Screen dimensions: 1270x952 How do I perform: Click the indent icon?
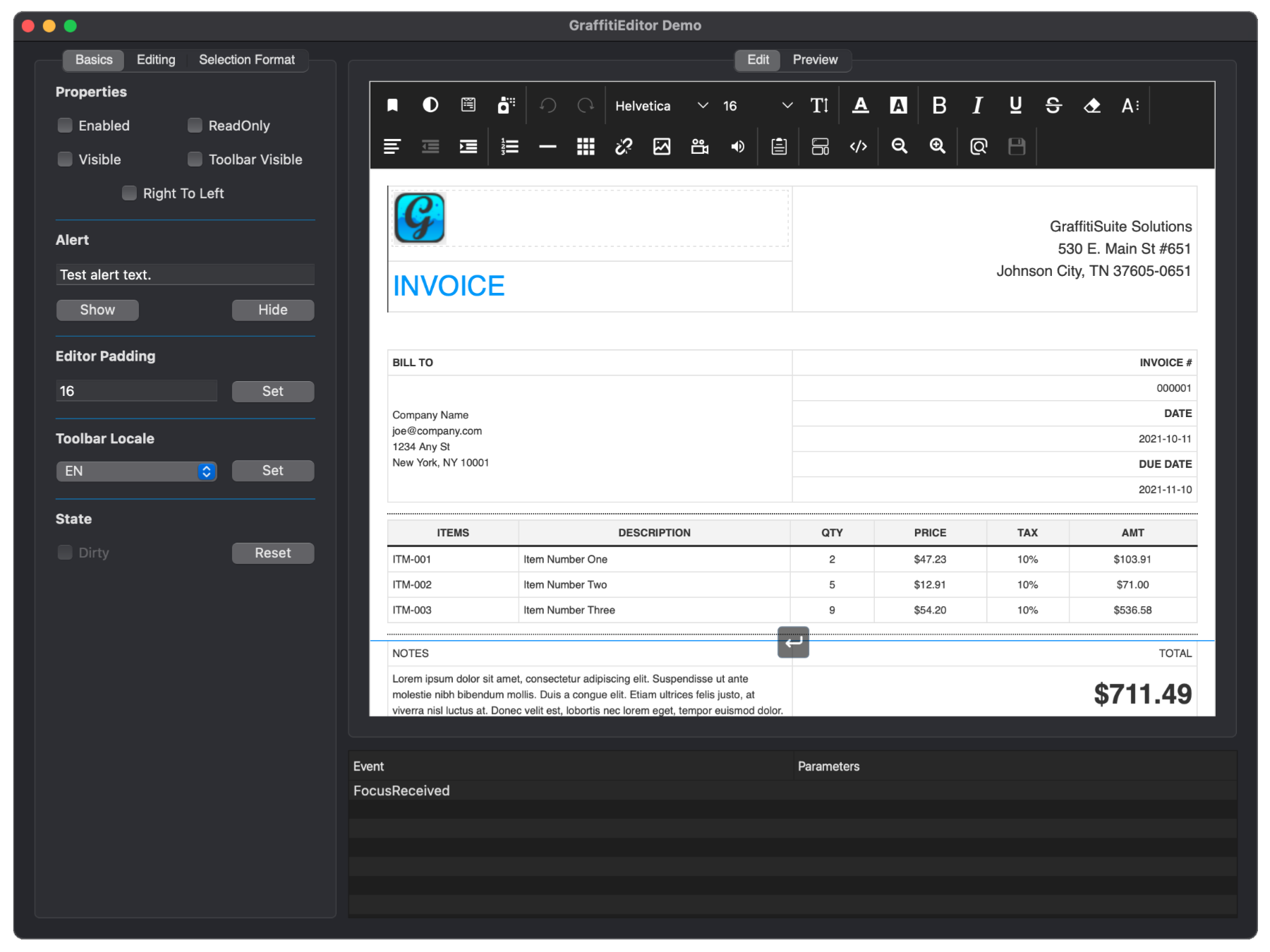(468, 146)
